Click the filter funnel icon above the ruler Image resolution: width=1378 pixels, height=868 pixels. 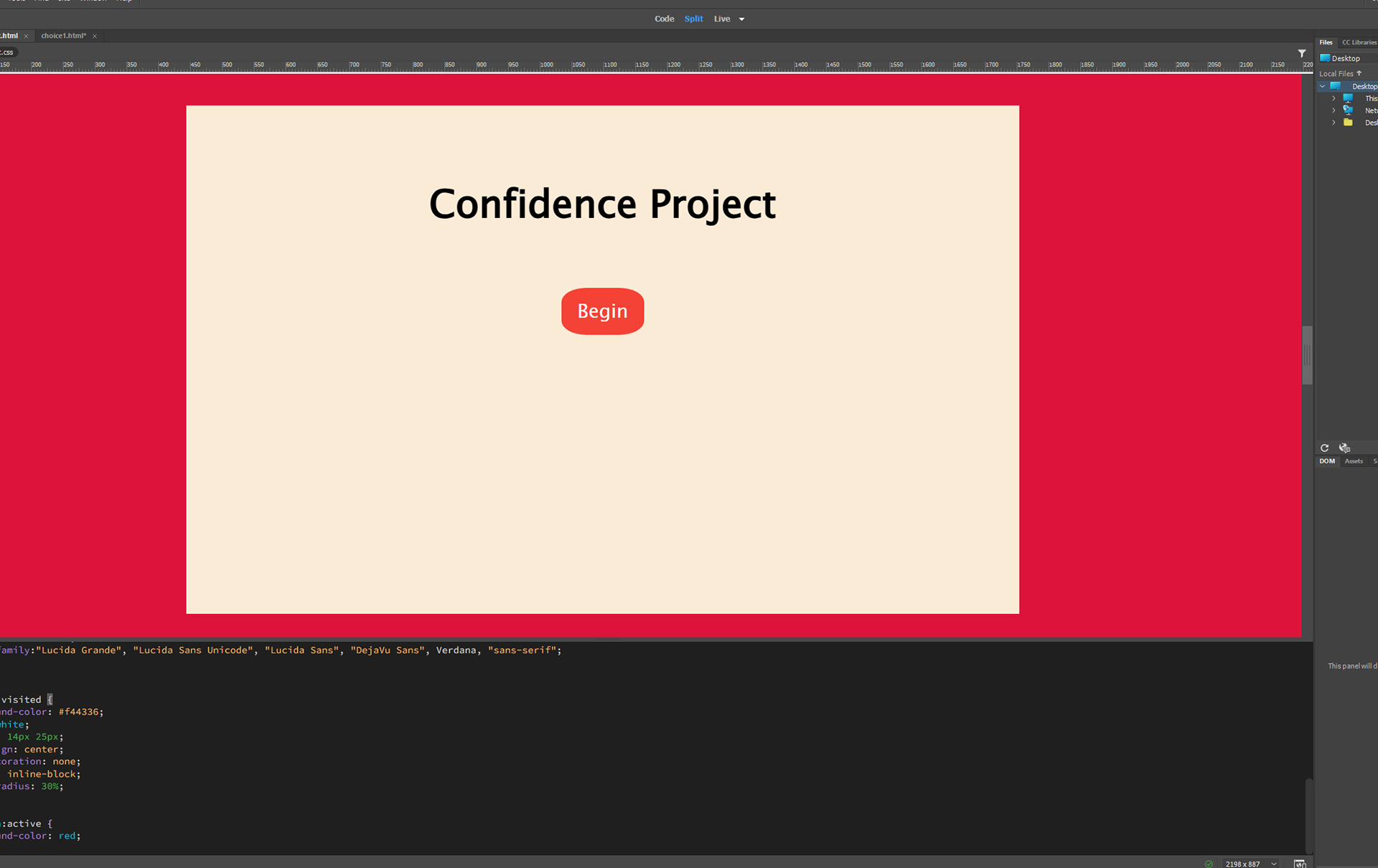point(1301,54)
